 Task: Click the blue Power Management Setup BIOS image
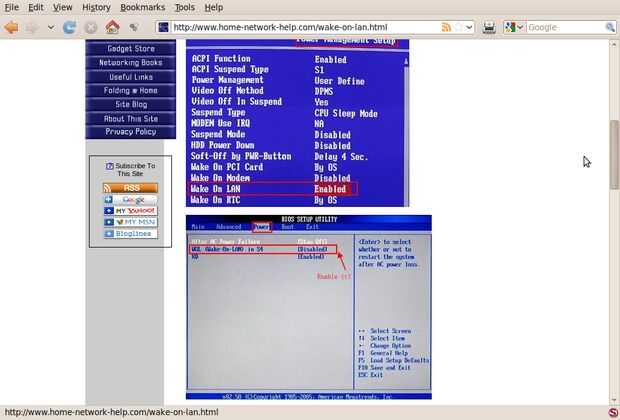tap(297, 123)
